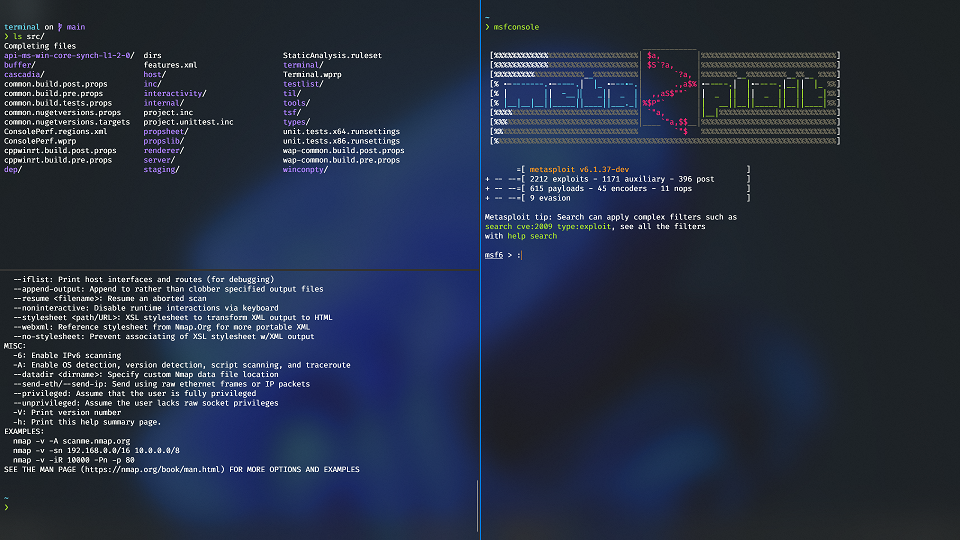Click the bottom-left pane scrollbar

click(x=477, y=506)
